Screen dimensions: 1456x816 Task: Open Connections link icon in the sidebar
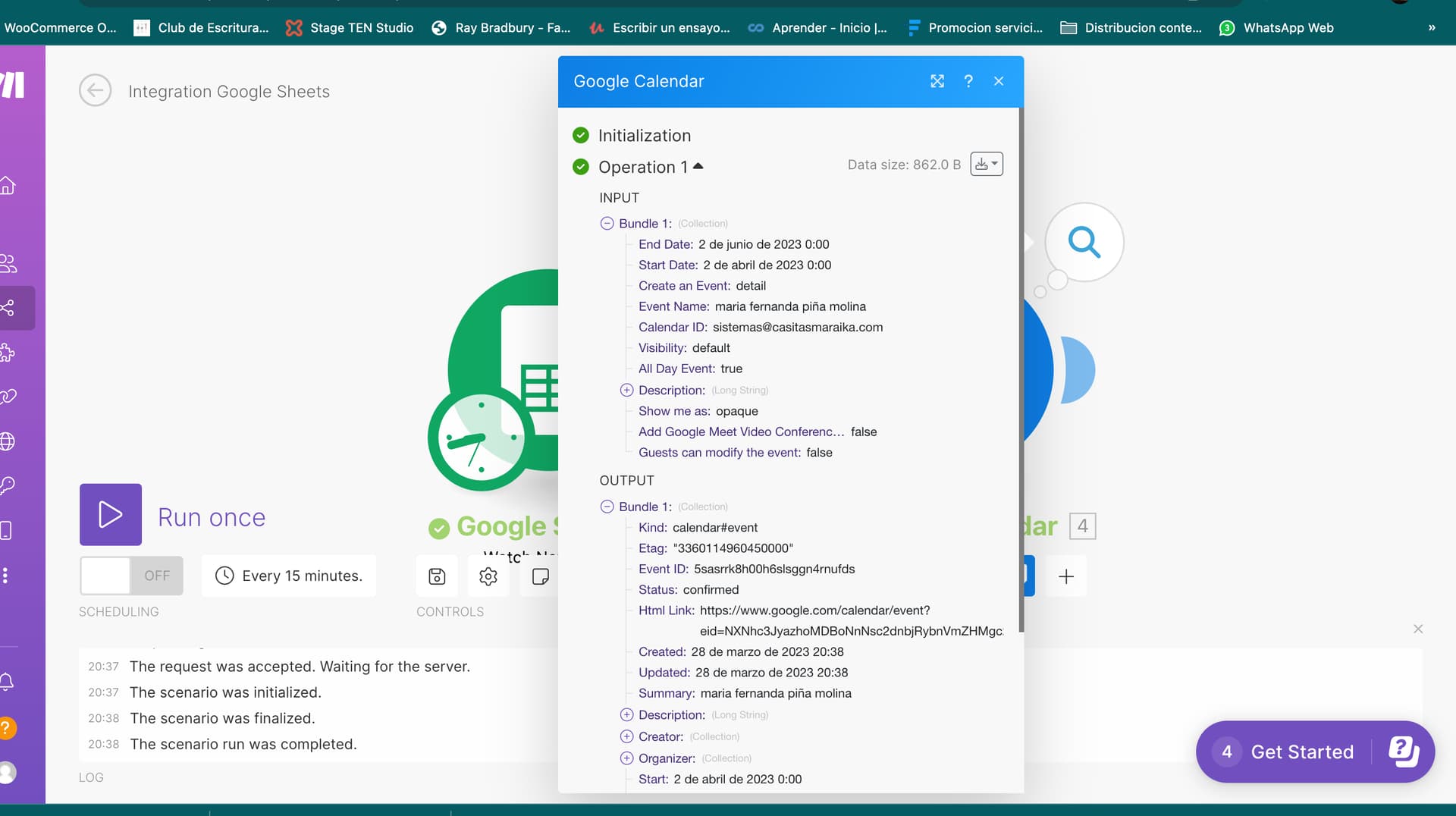click(x=8, y=397)
